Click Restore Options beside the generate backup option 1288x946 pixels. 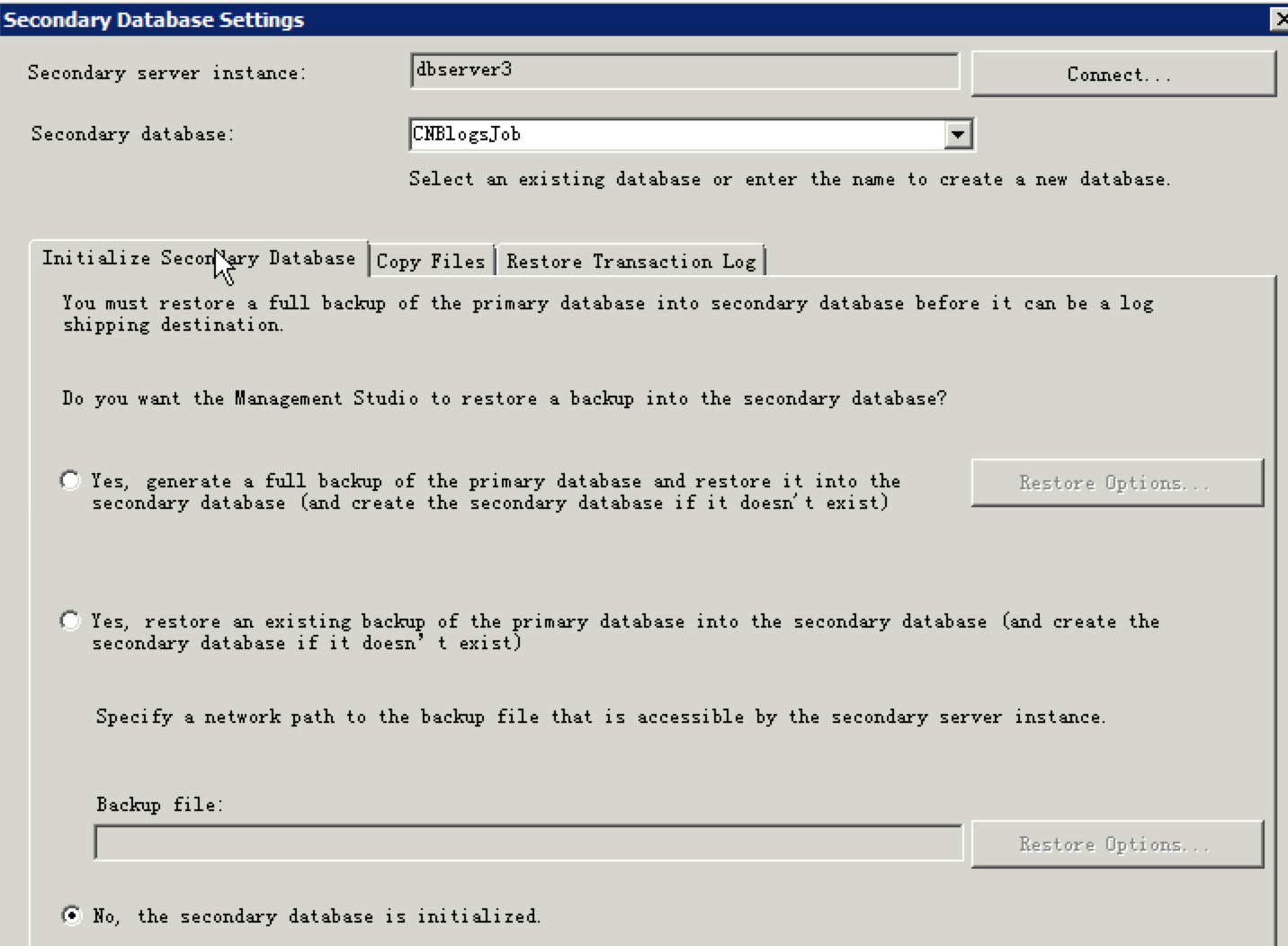(x=1116, y=483)
